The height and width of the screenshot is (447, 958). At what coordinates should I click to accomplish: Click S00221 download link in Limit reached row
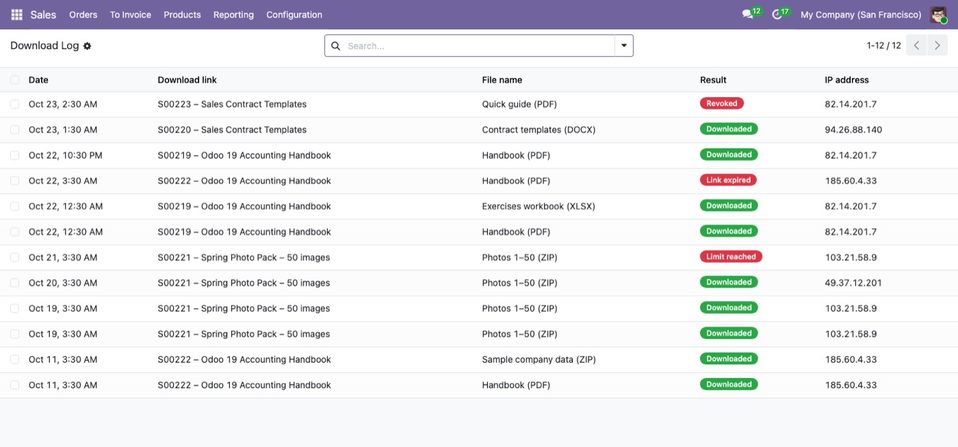click(244, 258)
